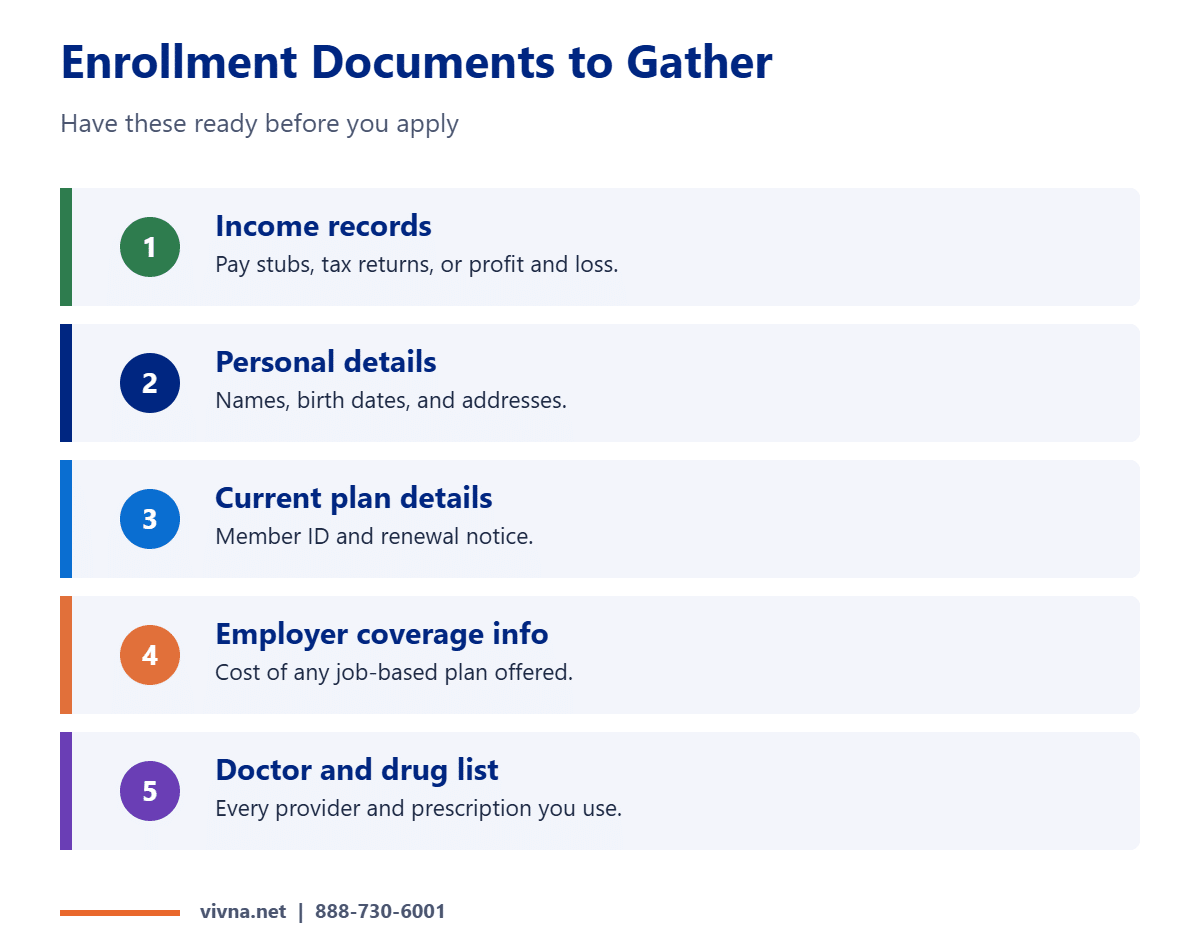Image resolution: width=1200 pixels, height=940 pixels.
Task: Click 'Every provider and prescription you use.'
Action: tap(419, 809)
